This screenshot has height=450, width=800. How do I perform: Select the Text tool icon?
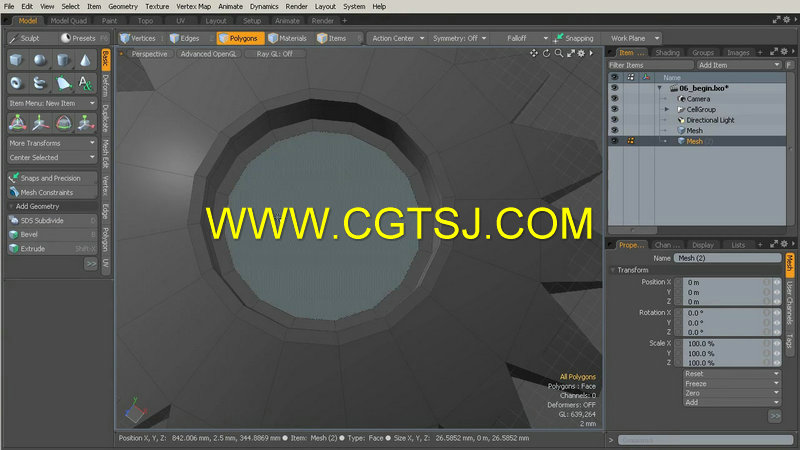coord(86,83)
